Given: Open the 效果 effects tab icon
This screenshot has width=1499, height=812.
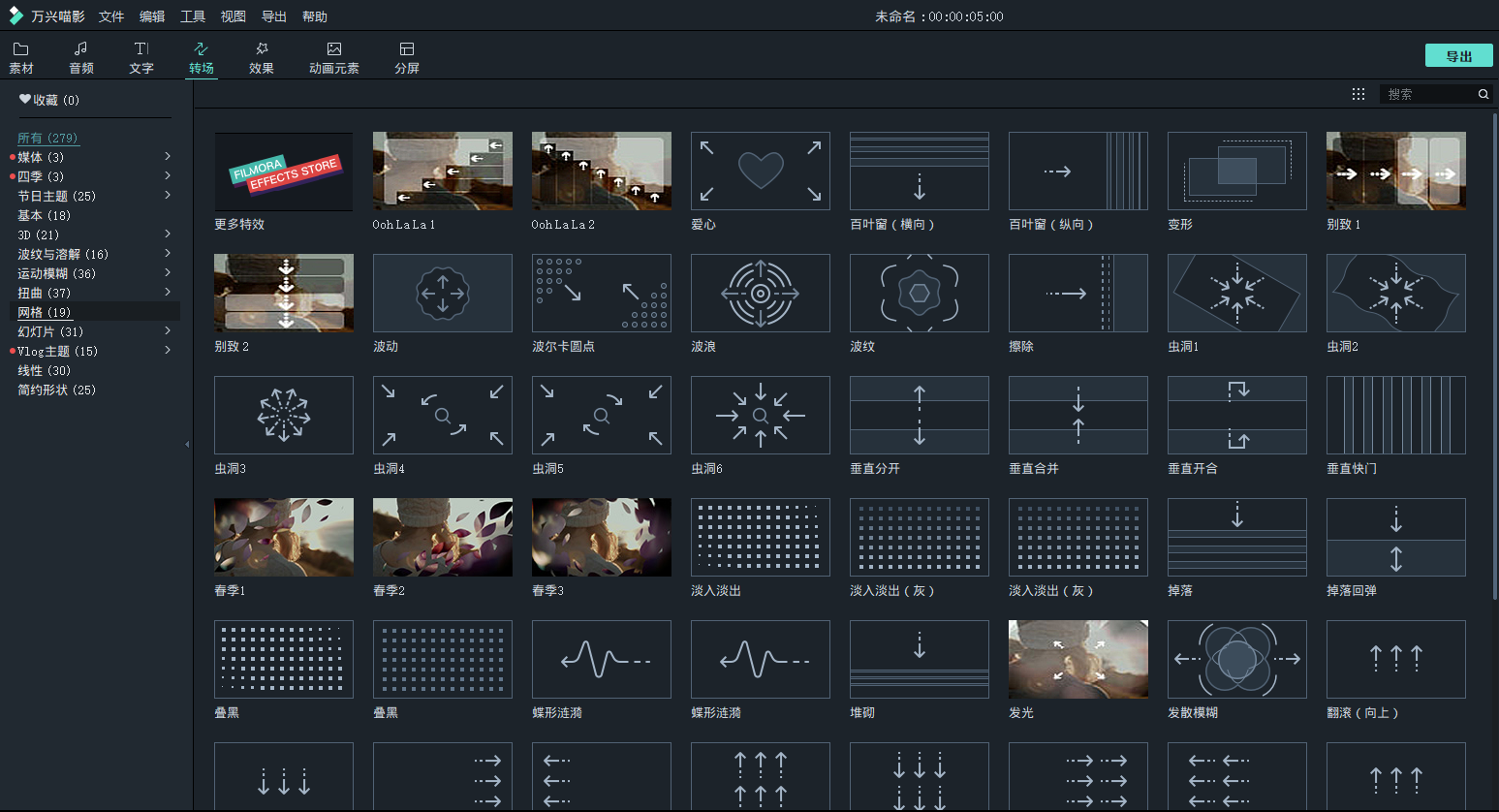Looking at the screenshot, I should 262,49.
